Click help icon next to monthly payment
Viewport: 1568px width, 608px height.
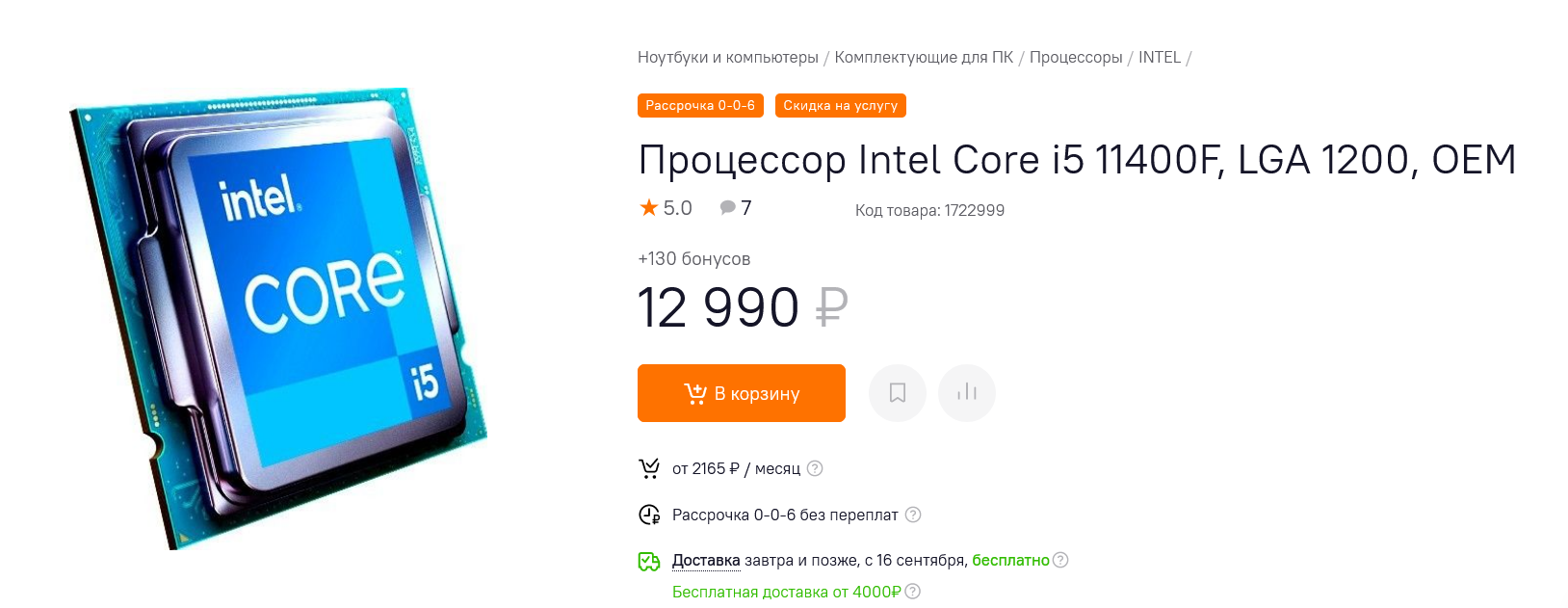coord(815,468)
